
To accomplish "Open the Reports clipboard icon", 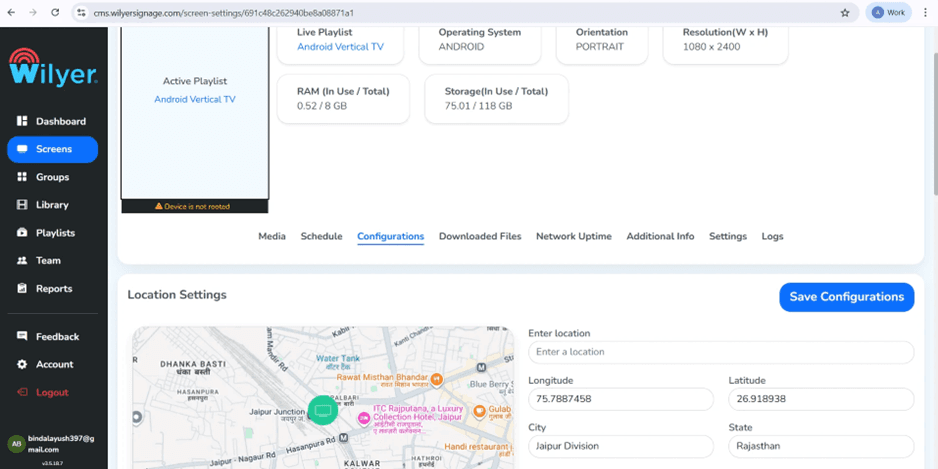I will pyautogui.click(x=22, y=288).
